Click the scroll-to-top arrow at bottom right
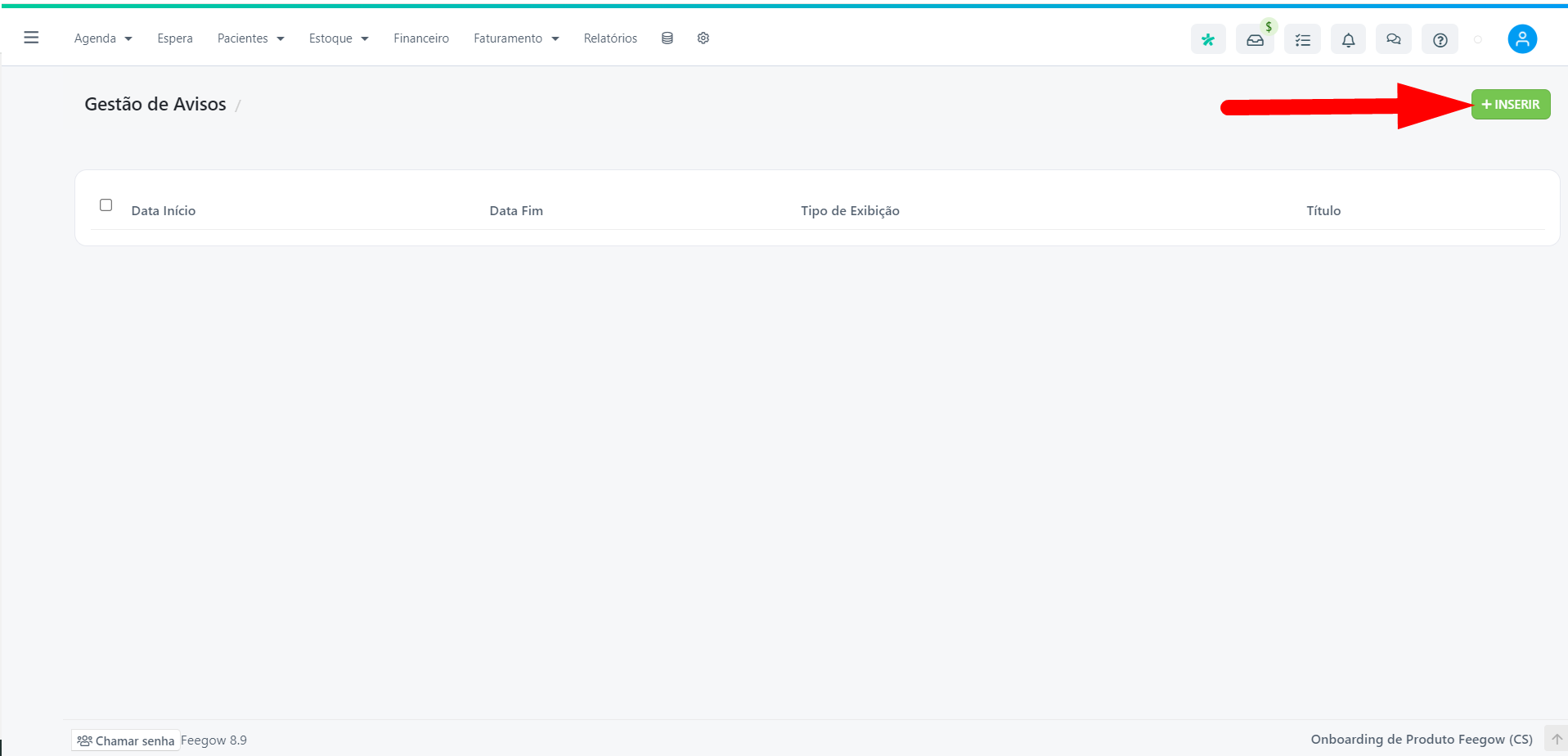 click(x=1557, y=739)
